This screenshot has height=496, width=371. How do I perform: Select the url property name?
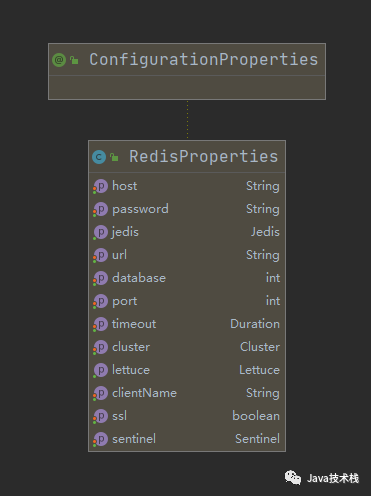[x=119, y=255]
